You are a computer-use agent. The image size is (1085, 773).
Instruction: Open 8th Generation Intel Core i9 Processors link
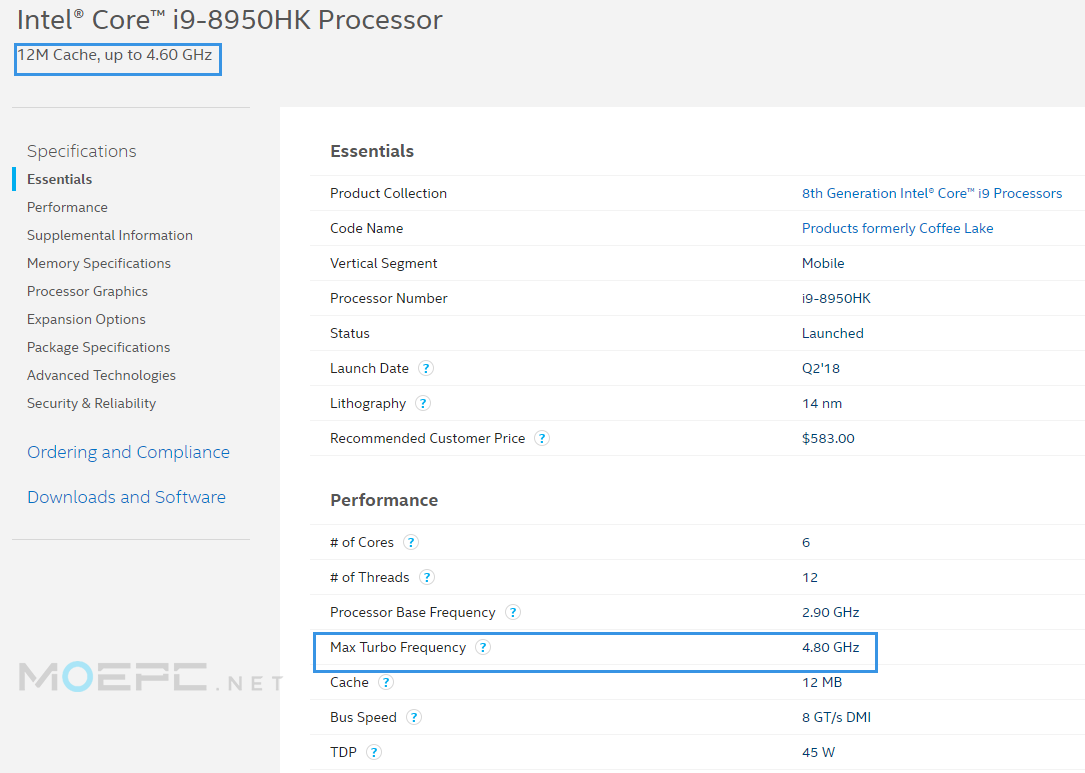pos(931,193)
